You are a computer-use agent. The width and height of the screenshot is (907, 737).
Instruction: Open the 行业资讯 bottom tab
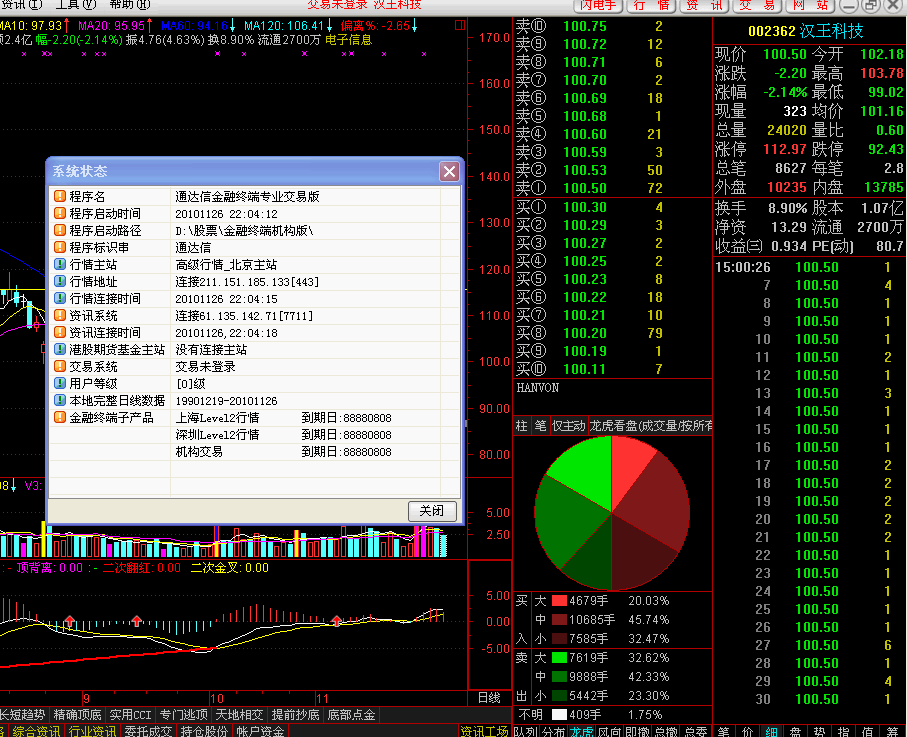[92, 731]
